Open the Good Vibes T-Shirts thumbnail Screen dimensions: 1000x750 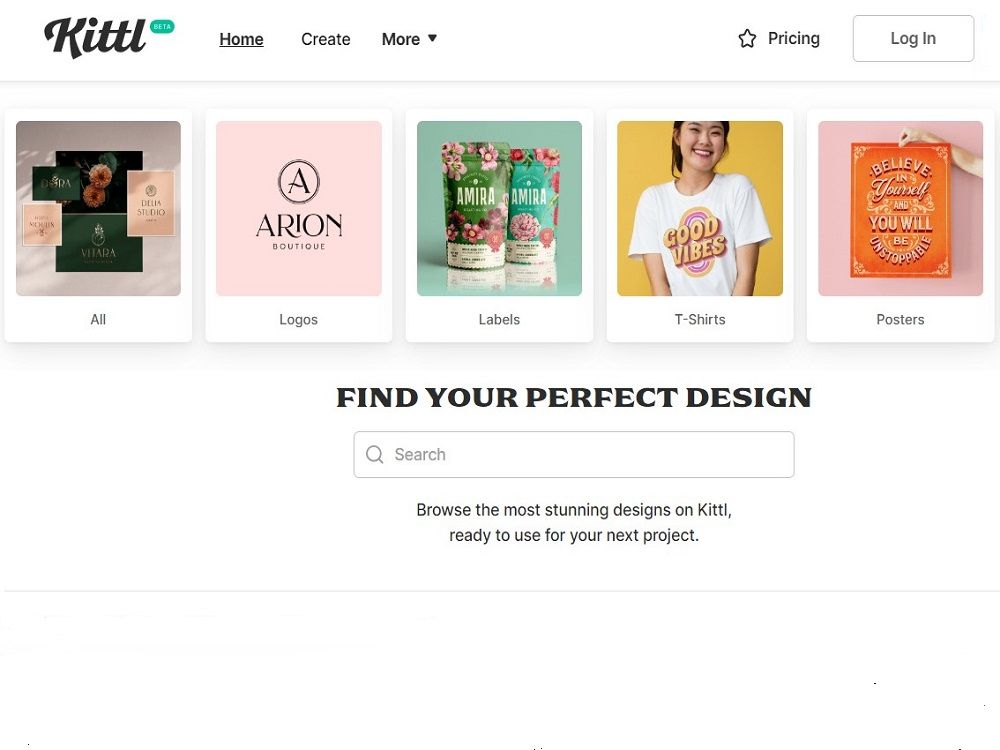pos(700,209)
